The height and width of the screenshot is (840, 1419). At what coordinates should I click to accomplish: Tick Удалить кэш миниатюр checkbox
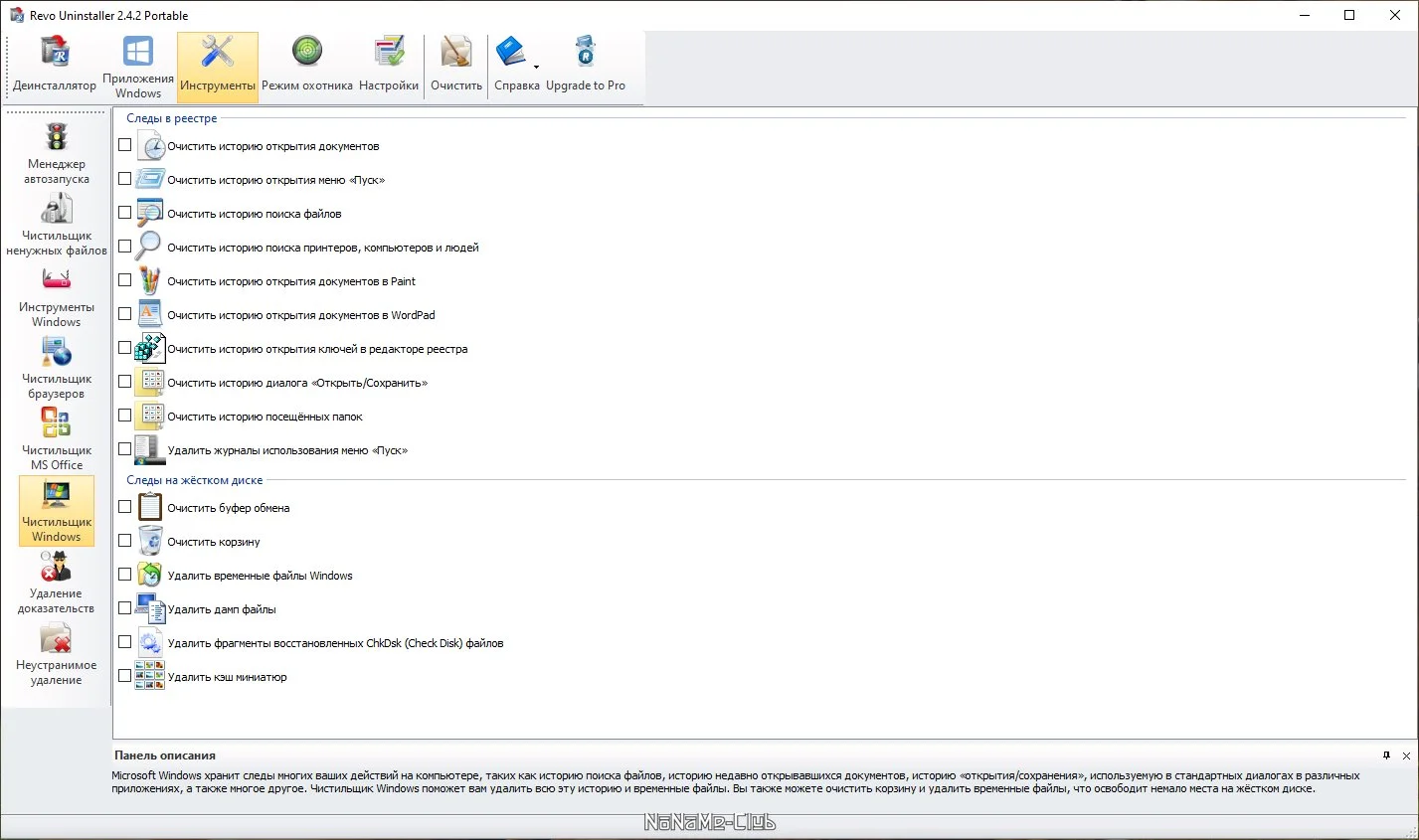pos(125,676)
